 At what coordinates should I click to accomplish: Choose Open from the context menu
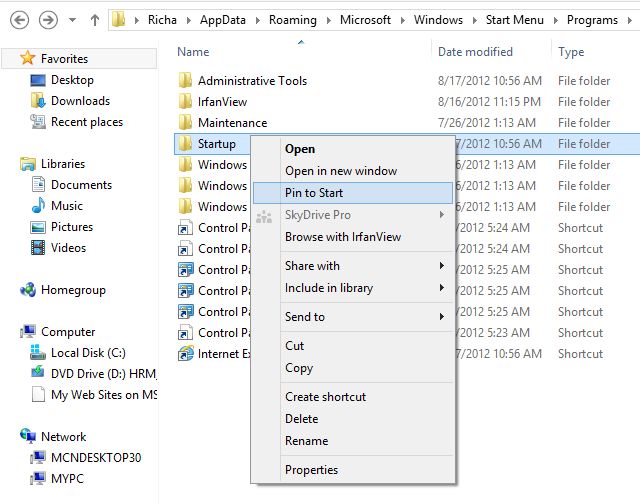(353, 149)
